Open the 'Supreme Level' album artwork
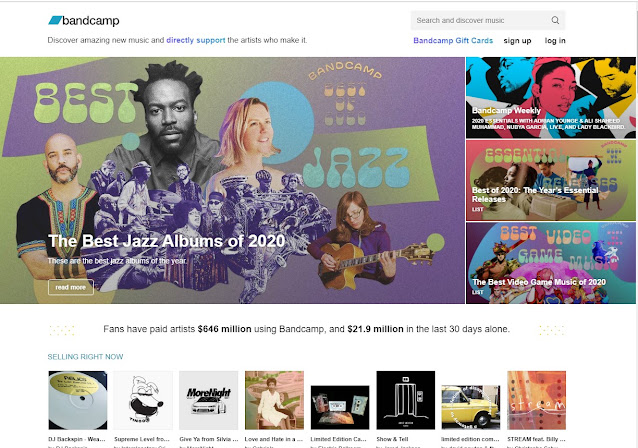This screenshot has width=638, height=448. [143, 400]
